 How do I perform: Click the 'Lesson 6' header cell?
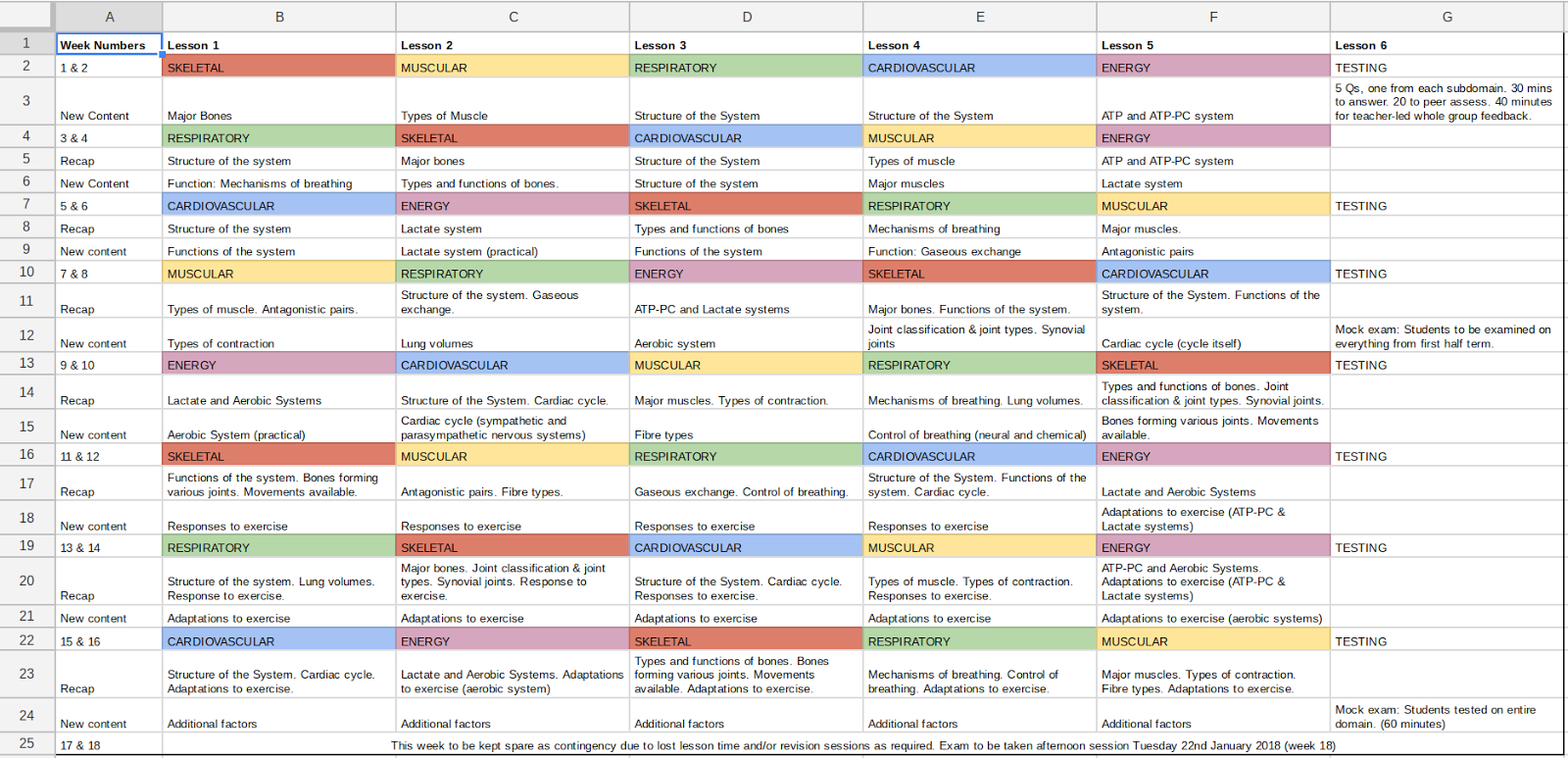point(1446,44)
